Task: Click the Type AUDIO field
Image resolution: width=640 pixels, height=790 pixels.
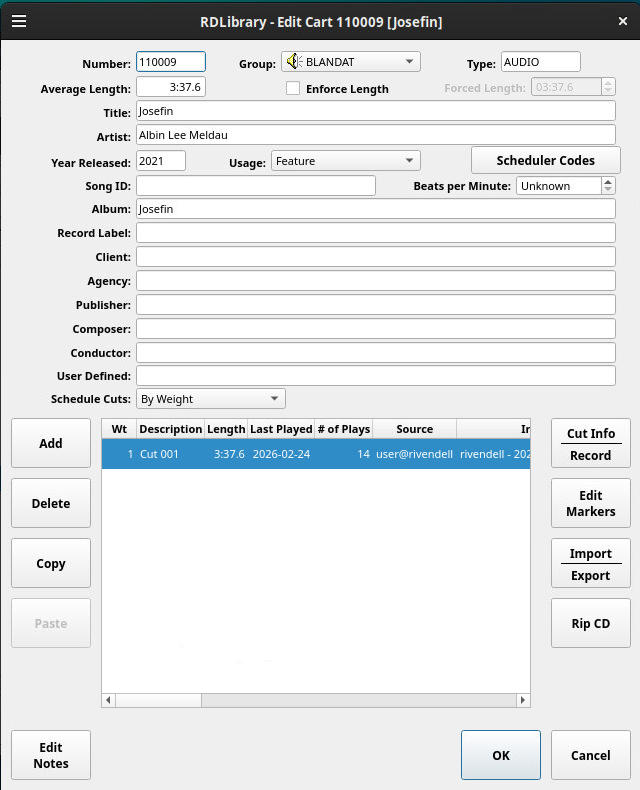Action: [x=541, y=62]
